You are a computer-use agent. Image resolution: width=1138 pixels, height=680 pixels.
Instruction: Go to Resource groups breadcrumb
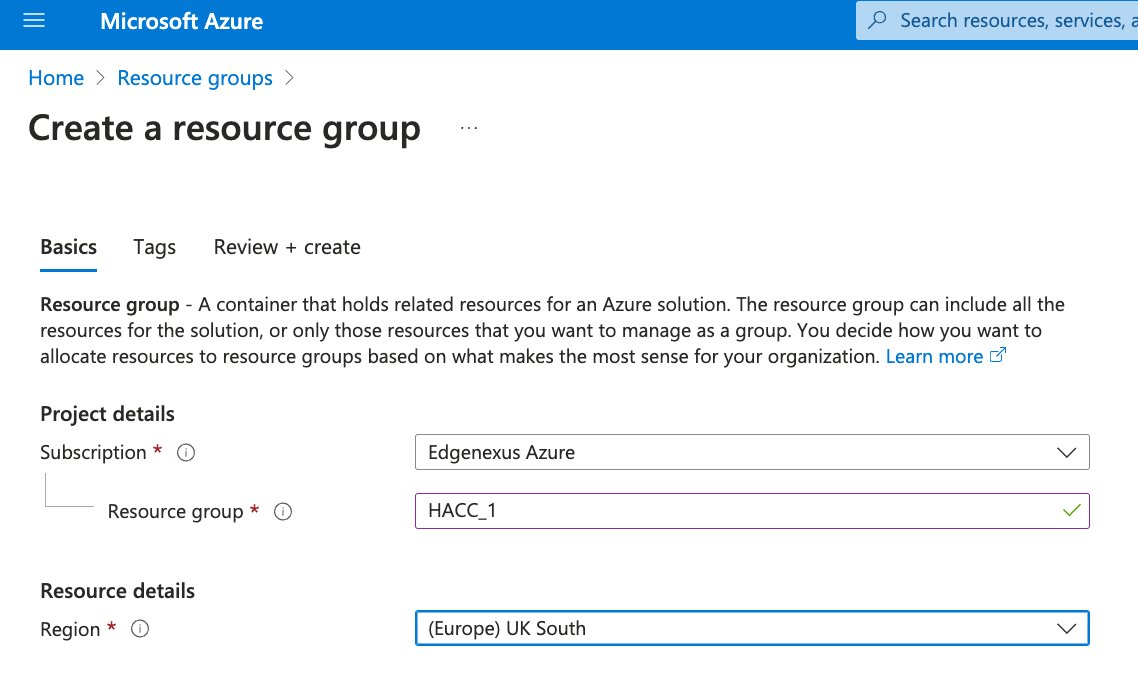coord(195,78)
